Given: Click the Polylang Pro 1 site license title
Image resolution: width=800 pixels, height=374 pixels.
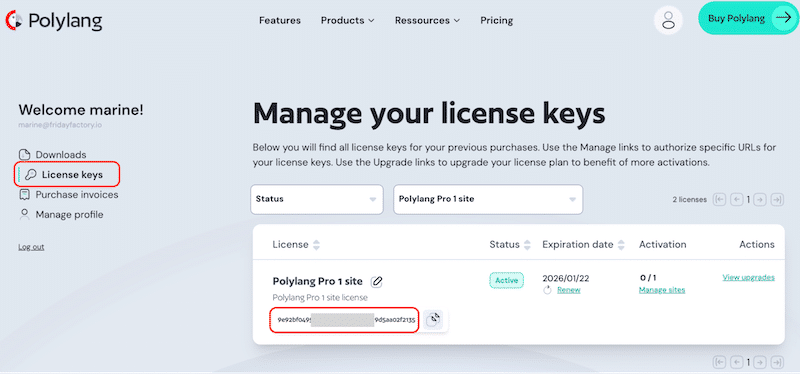Looking at the screenshot, I should click(x=317, y=281).
